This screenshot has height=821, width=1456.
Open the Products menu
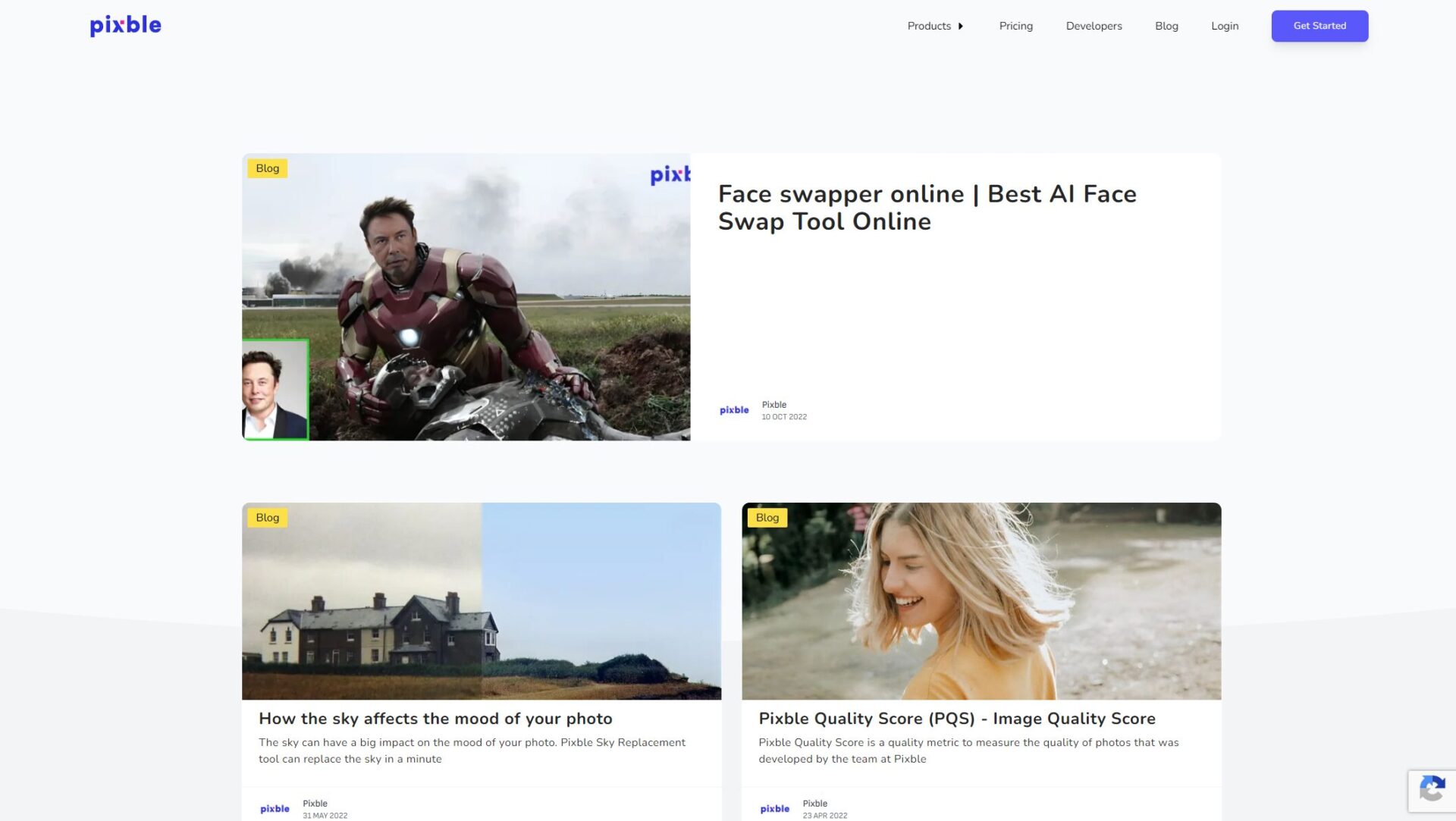tap(929, 26)
